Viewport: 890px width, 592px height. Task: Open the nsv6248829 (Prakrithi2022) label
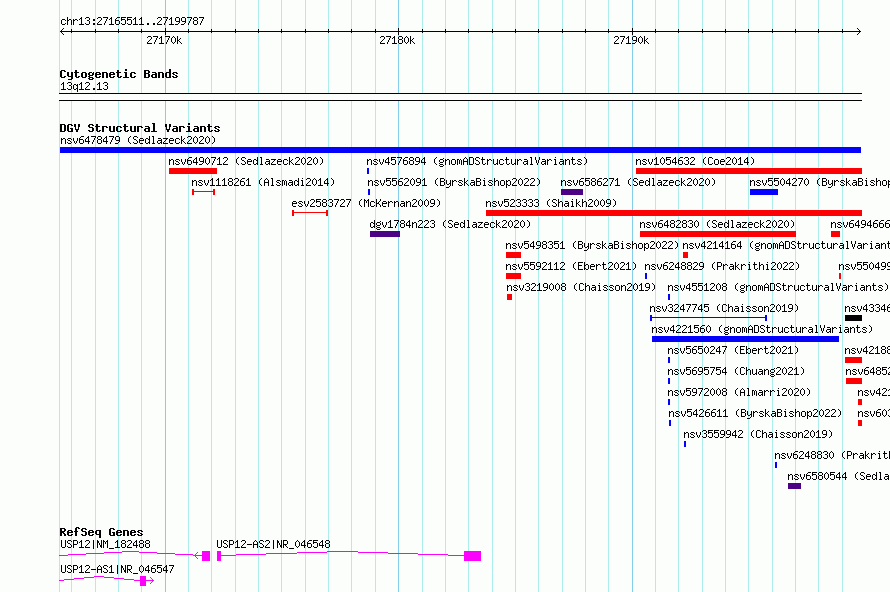(722, 266)
